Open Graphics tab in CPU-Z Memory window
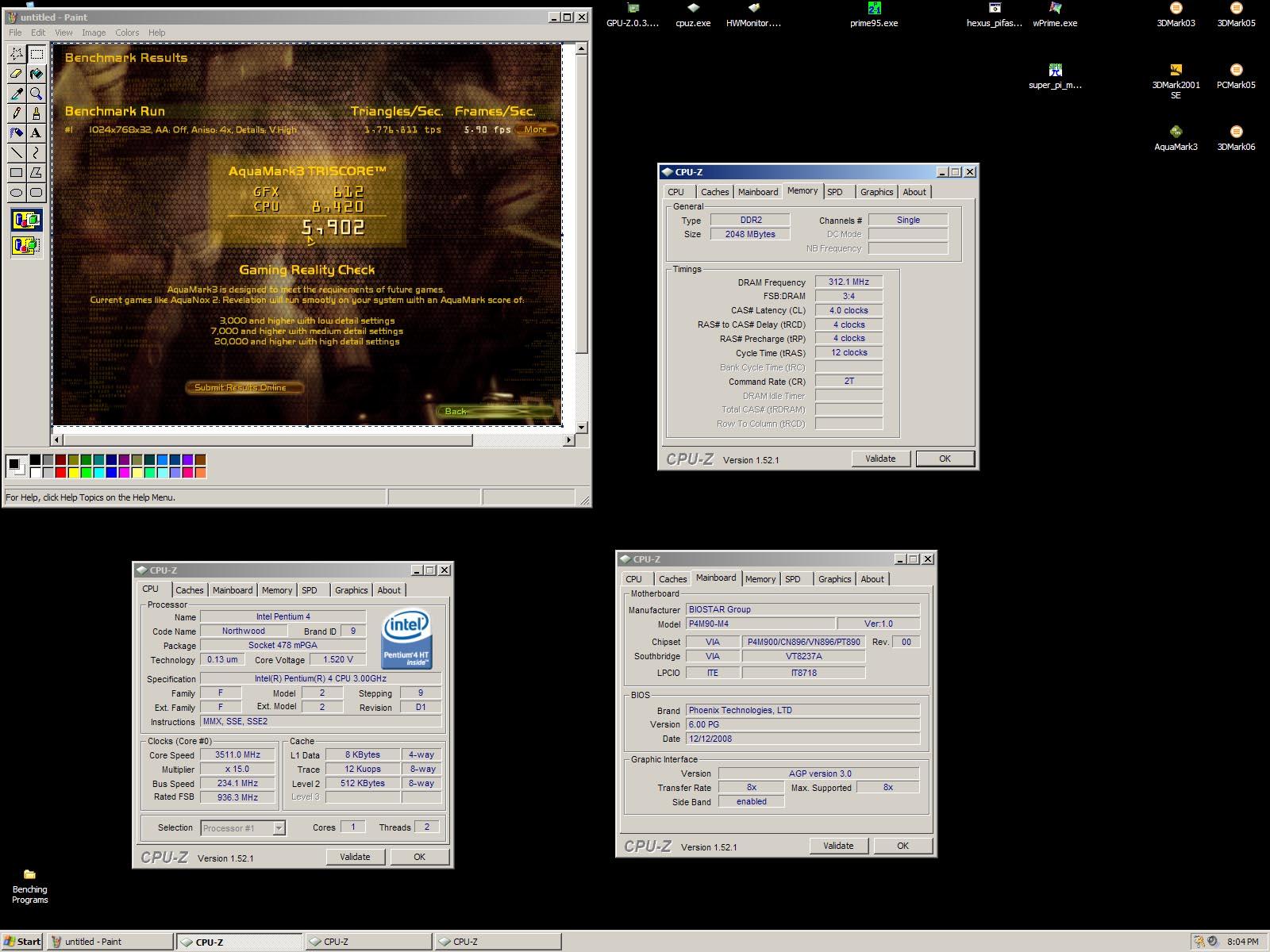This screenshot has width=1270, height=952. coord(876,192)
